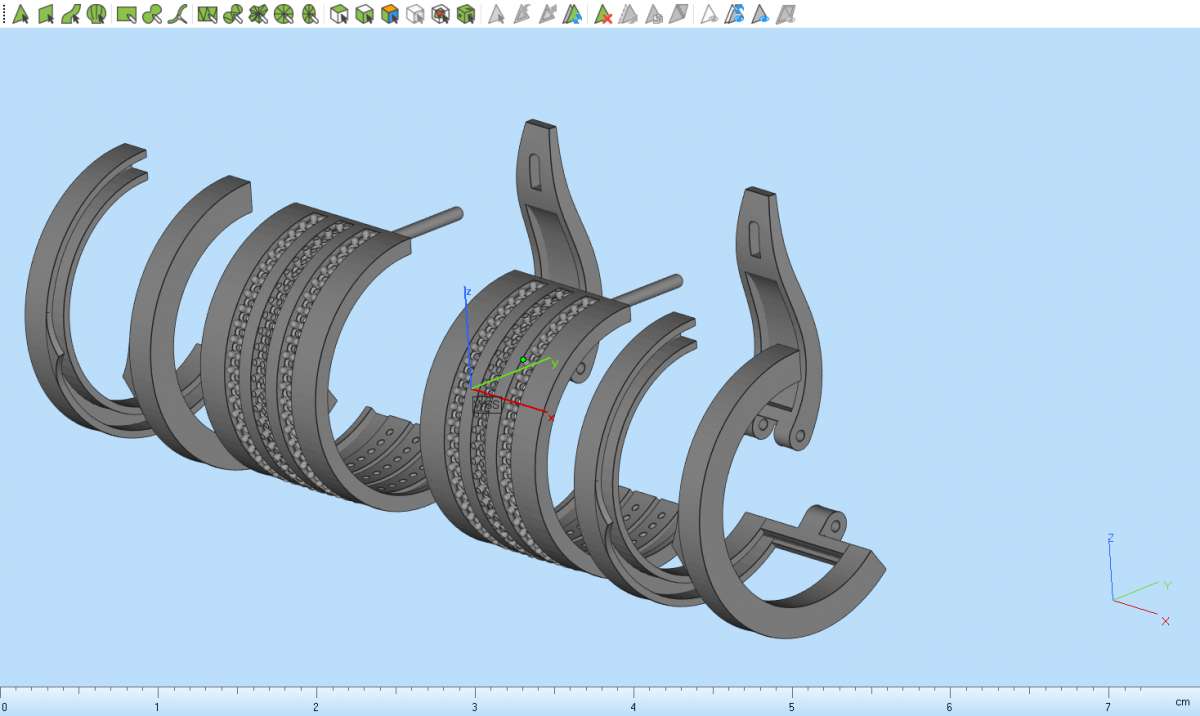Select the Mark Triangle tool
Image resolution: width=1200 pixels, height=716 pixels.
pyautogui.click(x=21, y=15)
